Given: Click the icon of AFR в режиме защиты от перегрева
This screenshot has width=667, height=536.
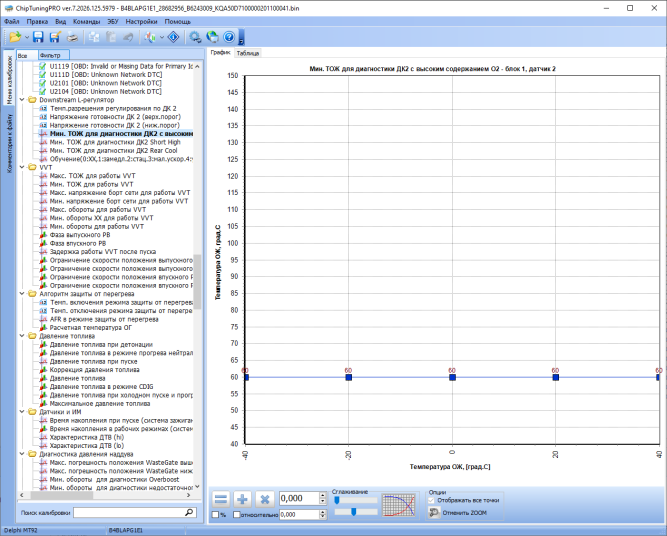Looking at the screenshot, I should pyautogui.click(x=43, y=319).
